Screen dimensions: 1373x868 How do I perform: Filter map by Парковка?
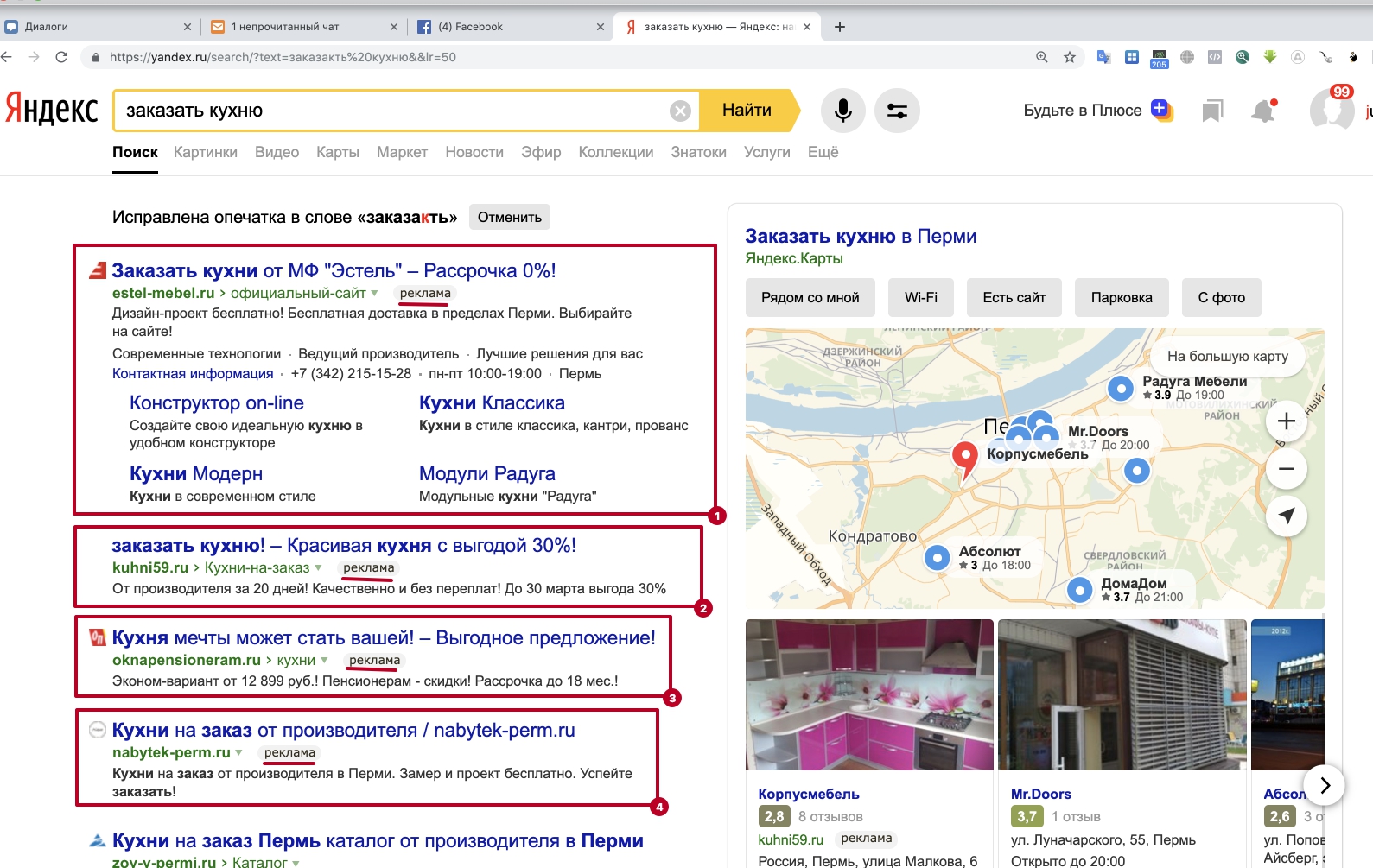(1122, 297)
